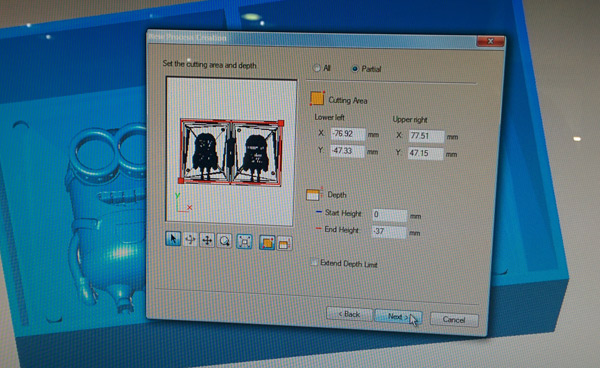Activate the cutting area selection toolbar icon
This screenshot has width=600, height=368.
[x=267, y=243]
